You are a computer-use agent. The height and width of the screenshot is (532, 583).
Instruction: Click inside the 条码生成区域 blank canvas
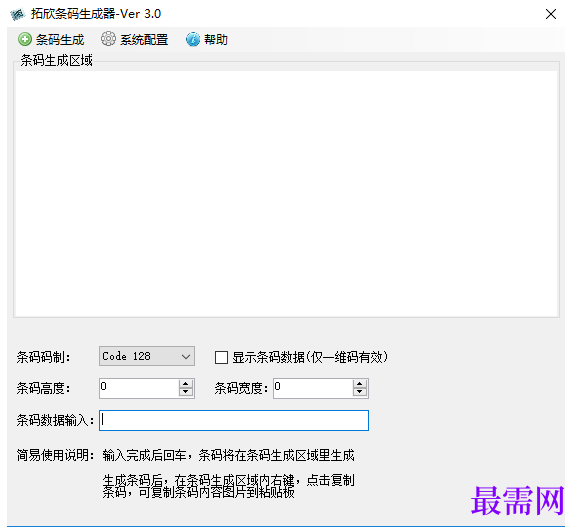286,193
